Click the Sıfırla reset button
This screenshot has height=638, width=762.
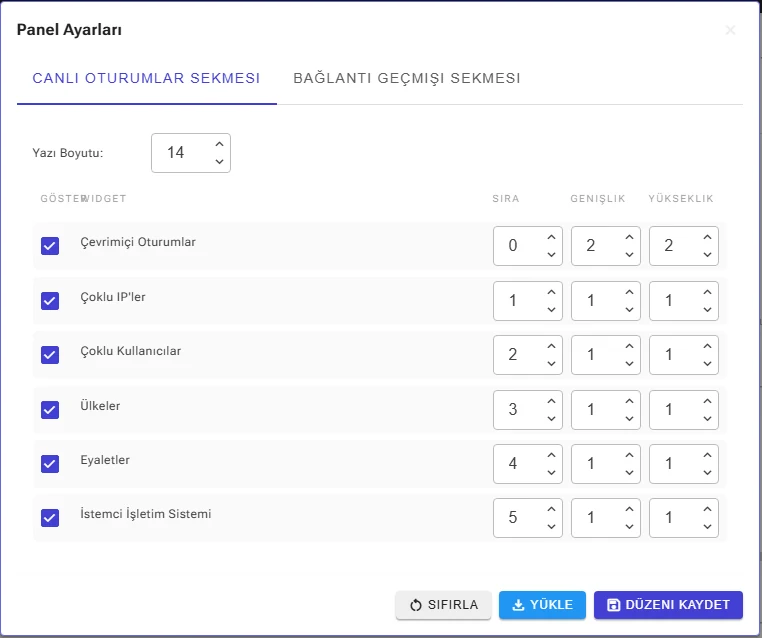443,605
